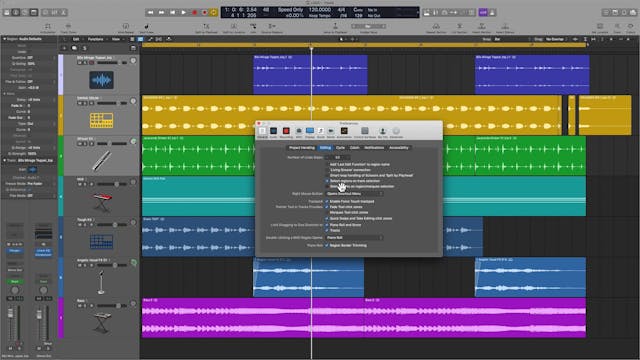Switch to Project Handling tab in Preferences

302,148
